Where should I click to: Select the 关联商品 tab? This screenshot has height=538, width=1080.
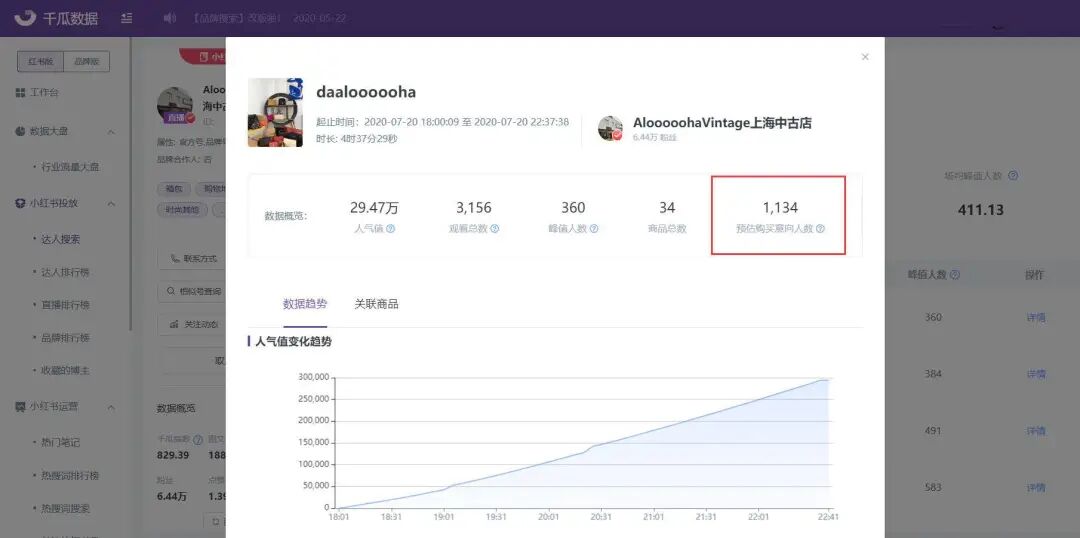[x=377, y=304]
